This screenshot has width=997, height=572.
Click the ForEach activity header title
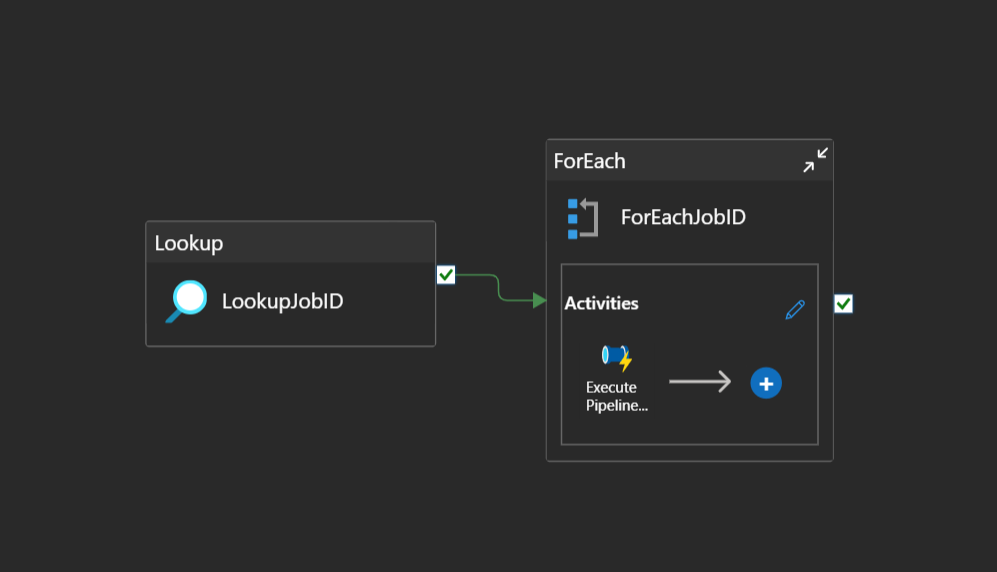590,161
